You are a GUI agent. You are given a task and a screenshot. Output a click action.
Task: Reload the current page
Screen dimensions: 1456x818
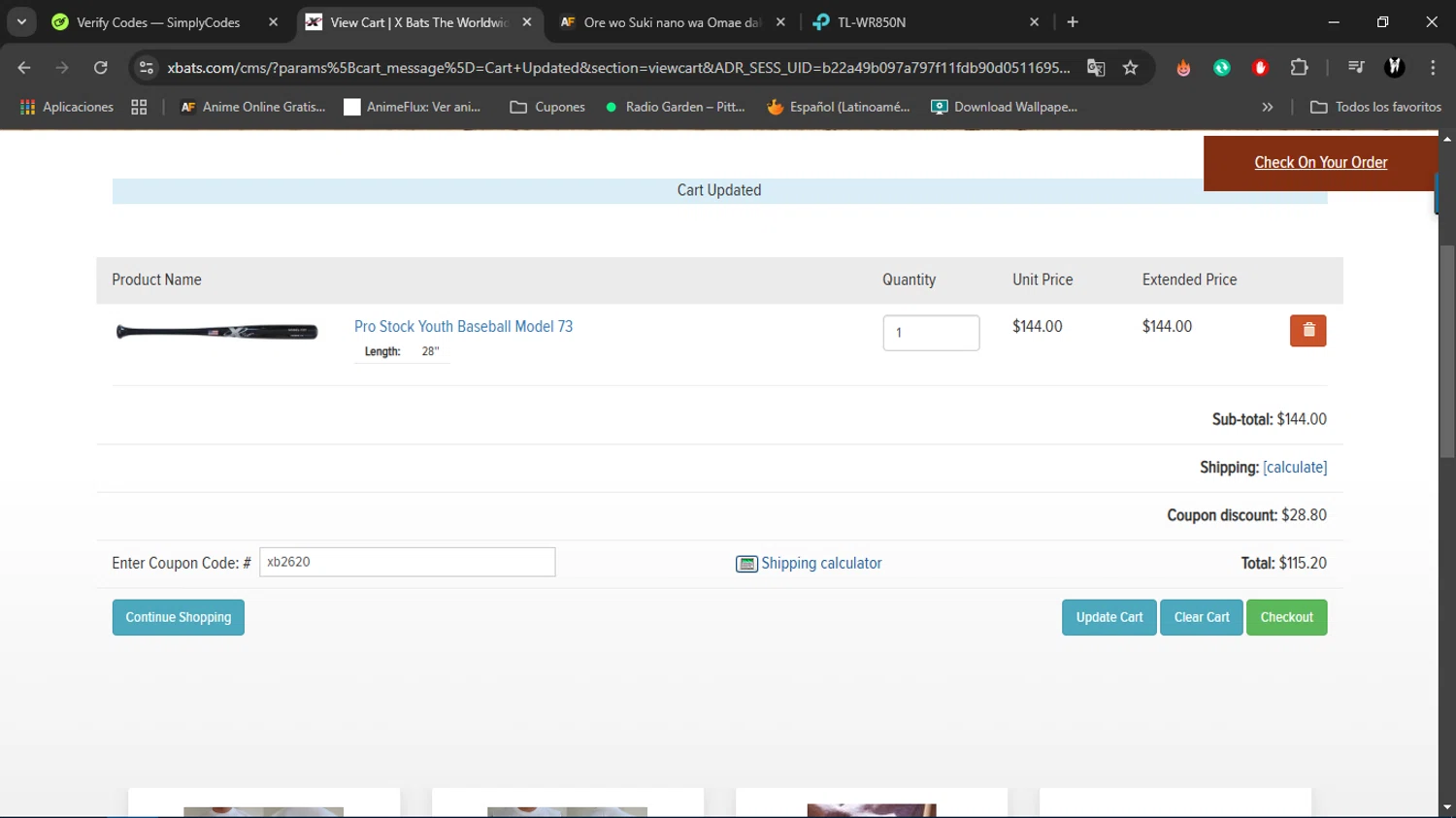[101, 68]
